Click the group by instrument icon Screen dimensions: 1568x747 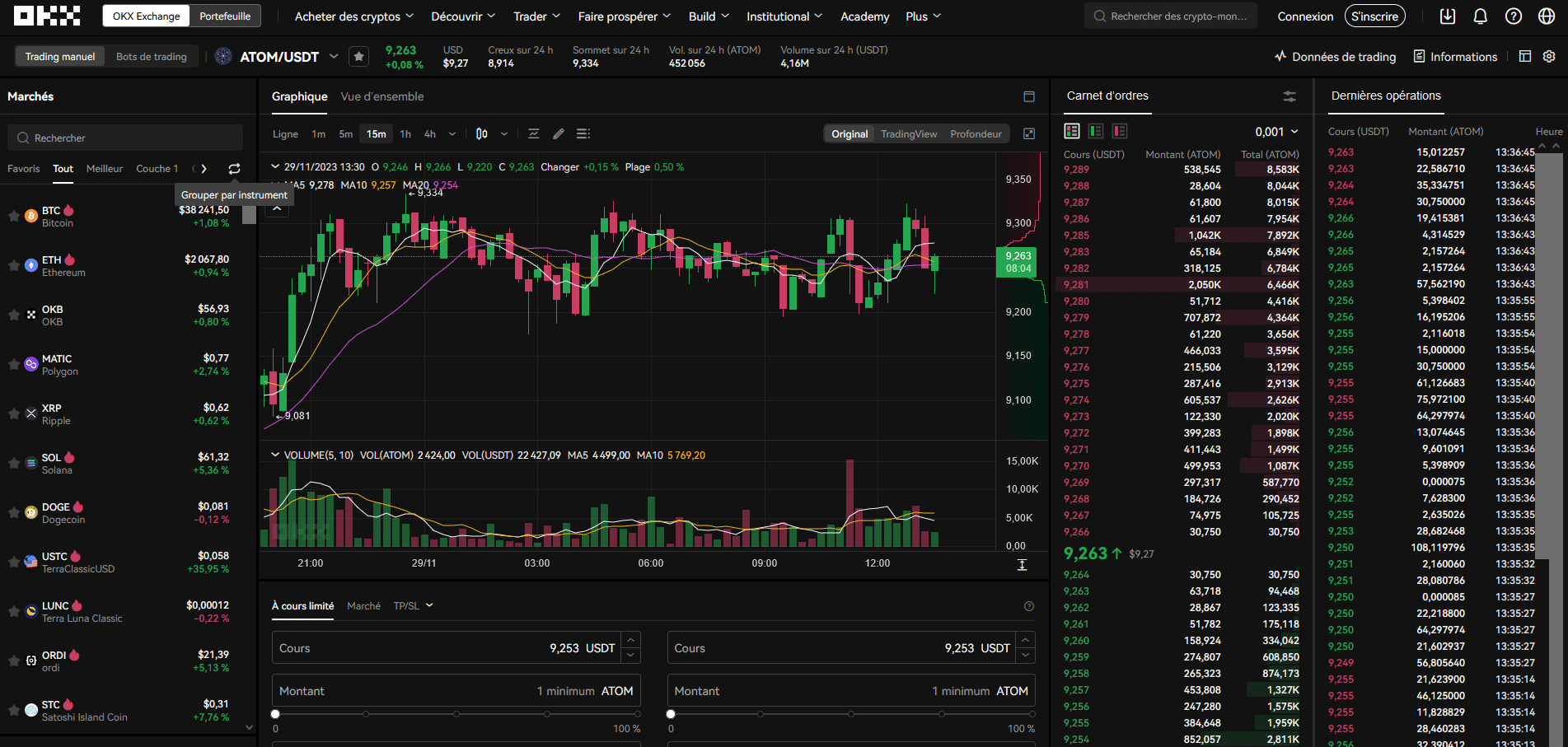234,169
